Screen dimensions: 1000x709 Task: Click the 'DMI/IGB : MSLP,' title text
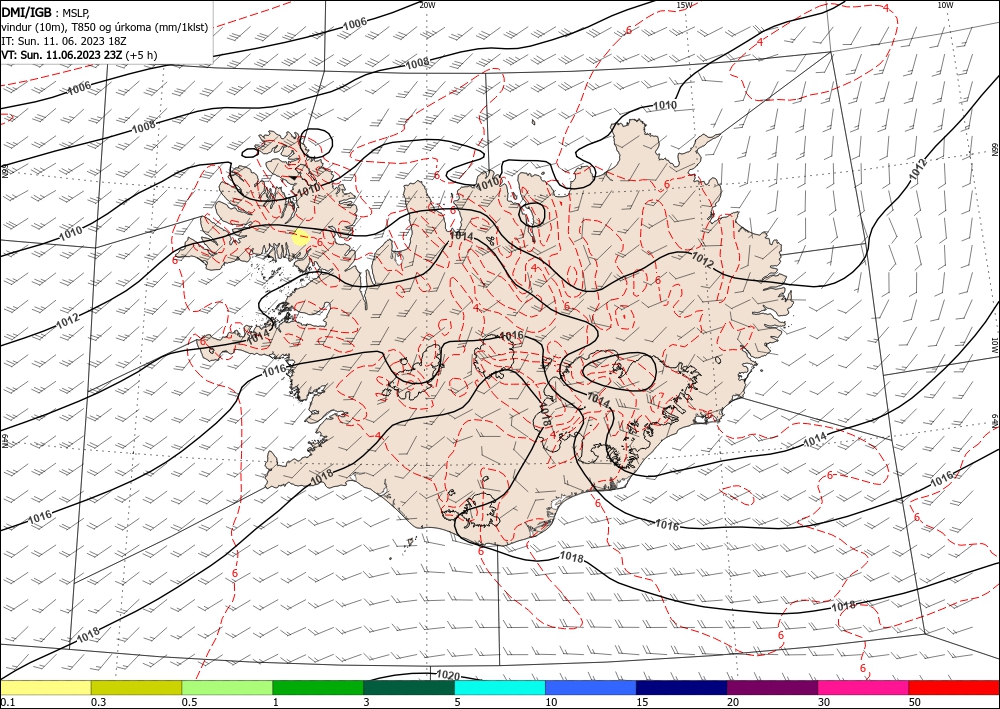(x=46, y=12)
